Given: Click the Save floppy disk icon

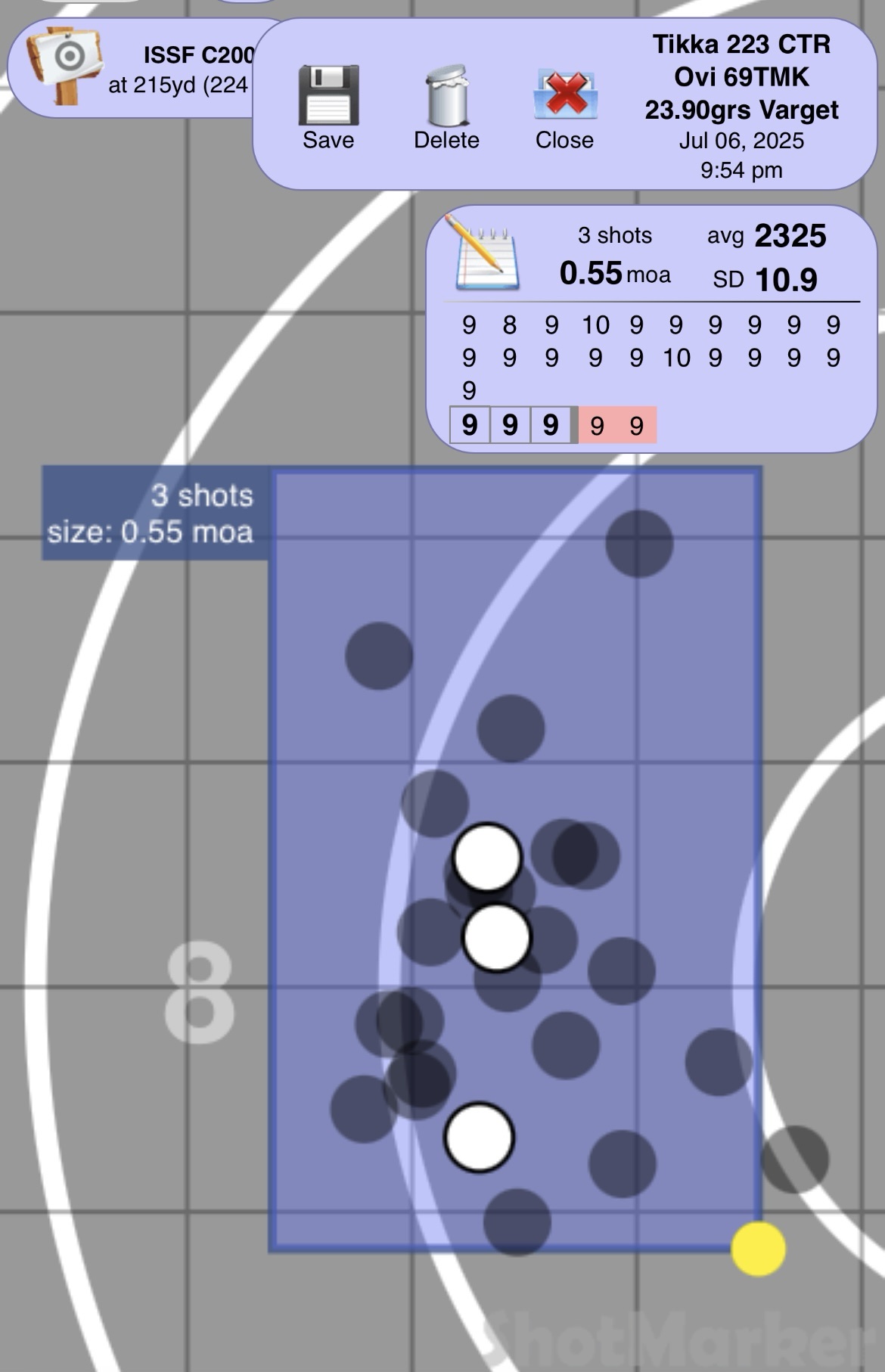Looking at the screenshot, I should [328, 96].
